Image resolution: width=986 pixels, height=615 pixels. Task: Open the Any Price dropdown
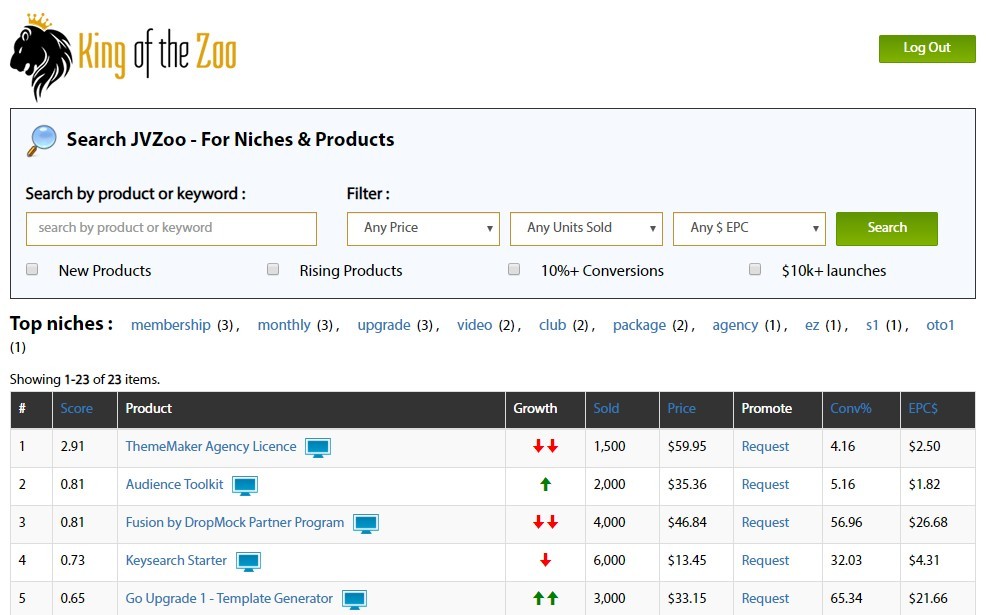(423, 228)
